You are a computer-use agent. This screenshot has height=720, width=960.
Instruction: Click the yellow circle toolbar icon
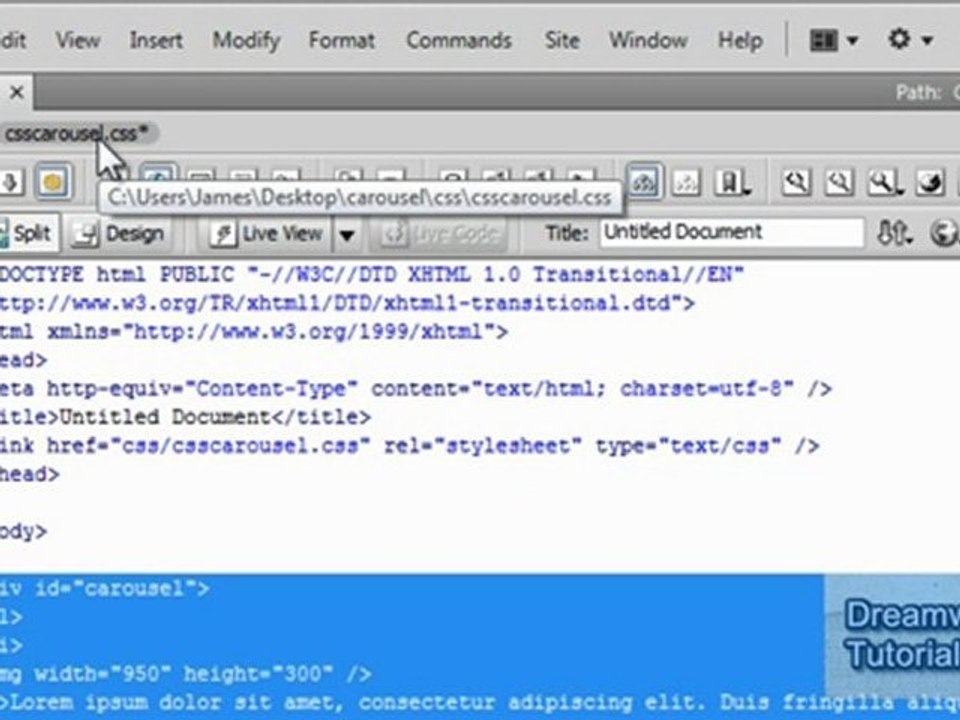coord(53,182)
